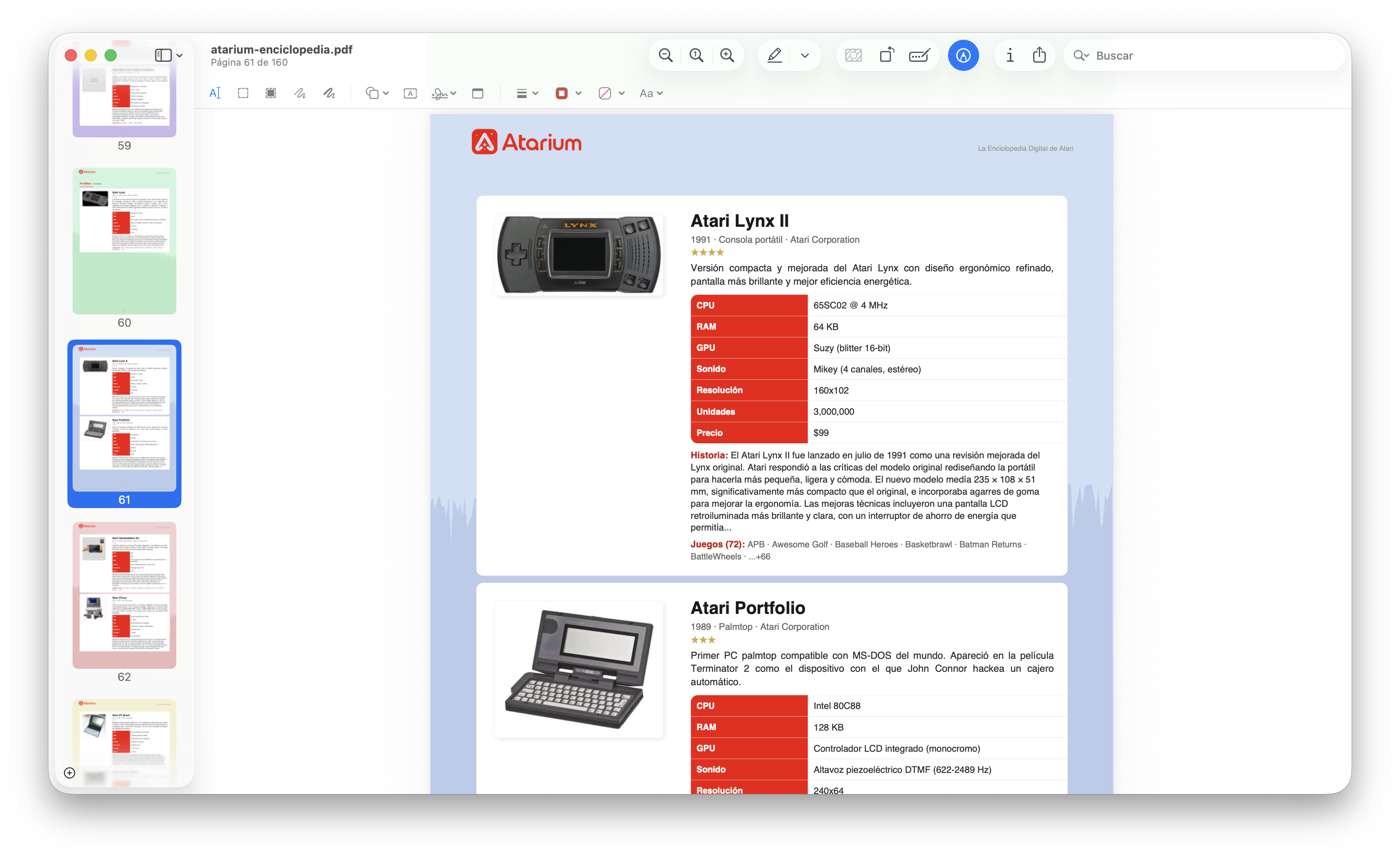Click the Lynx II four-star rating
The image size is (1400, 858).
[707, 253]
